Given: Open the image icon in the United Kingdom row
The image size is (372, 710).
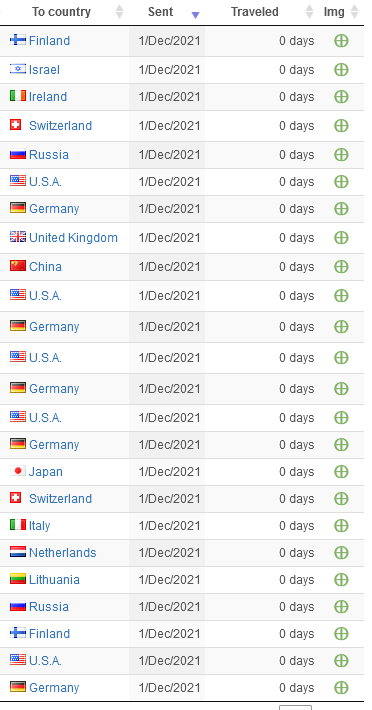Looking at the screenshot, I should click(x=341, y=238).
